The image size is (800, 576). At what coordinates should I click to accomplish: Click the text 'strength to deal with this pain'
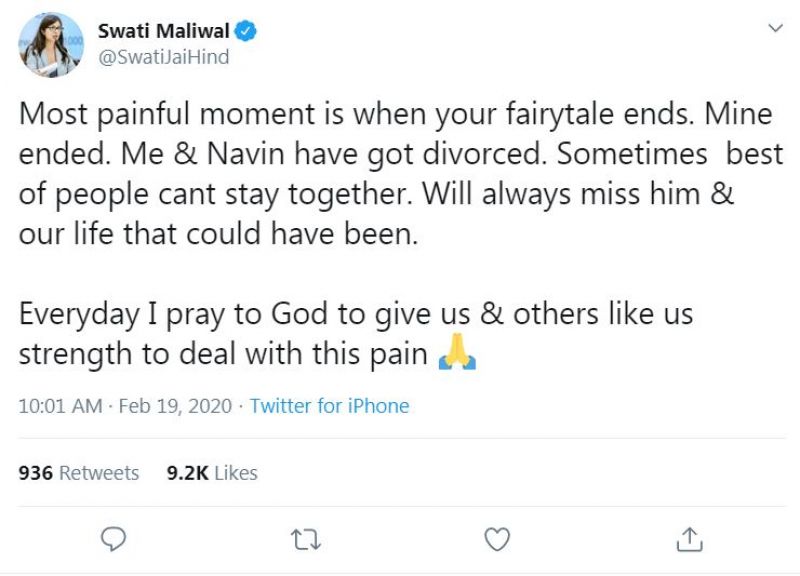tap(225, 355)
